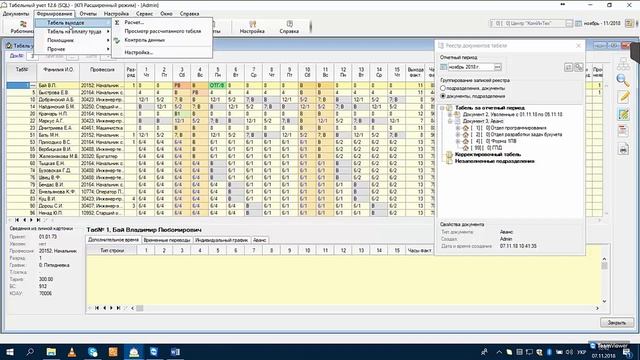Click calendar icon beside ноябрь - 11/2018
The image size is (640, 360).
[578, 24]
